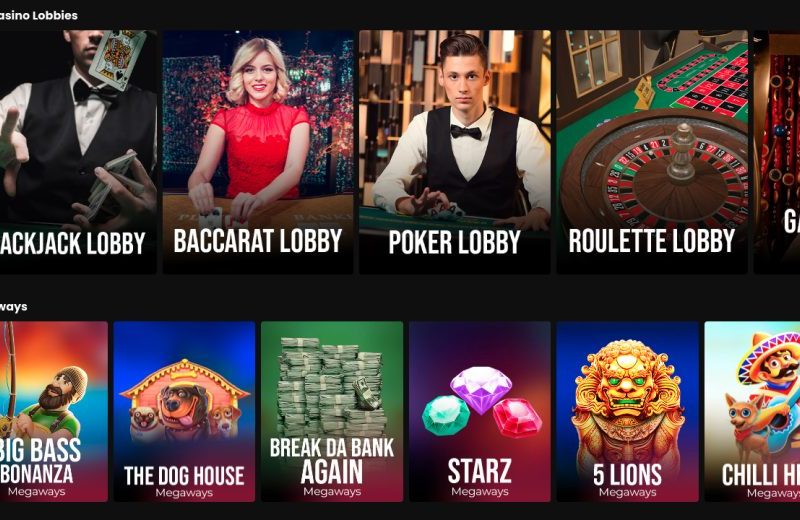Viewport: 800px width, 520px height.
Task: Select the Poker Lobby card
Action: 455,152
